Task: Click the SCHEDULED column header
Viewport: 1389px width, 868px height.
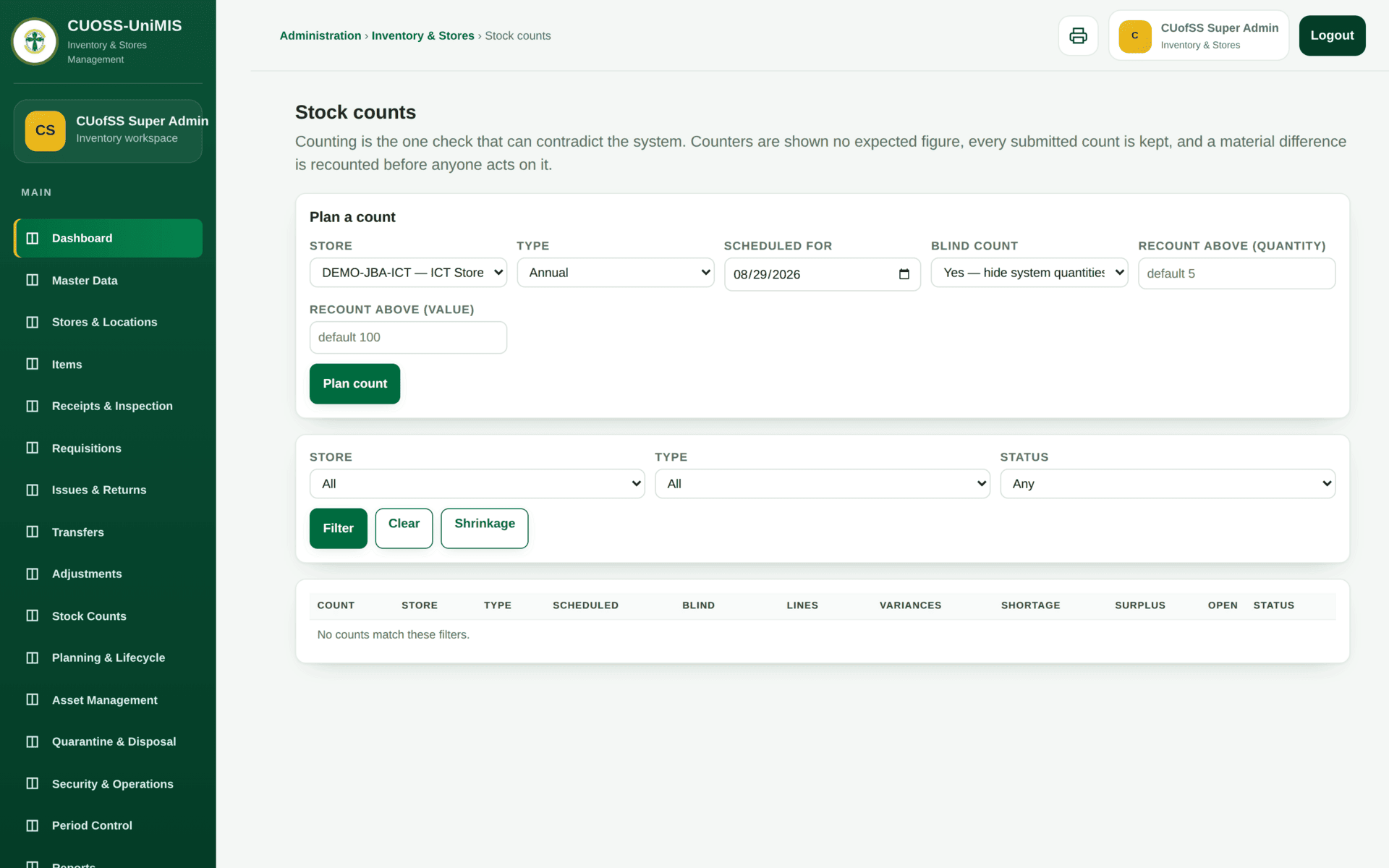Action: coord(585,605)
